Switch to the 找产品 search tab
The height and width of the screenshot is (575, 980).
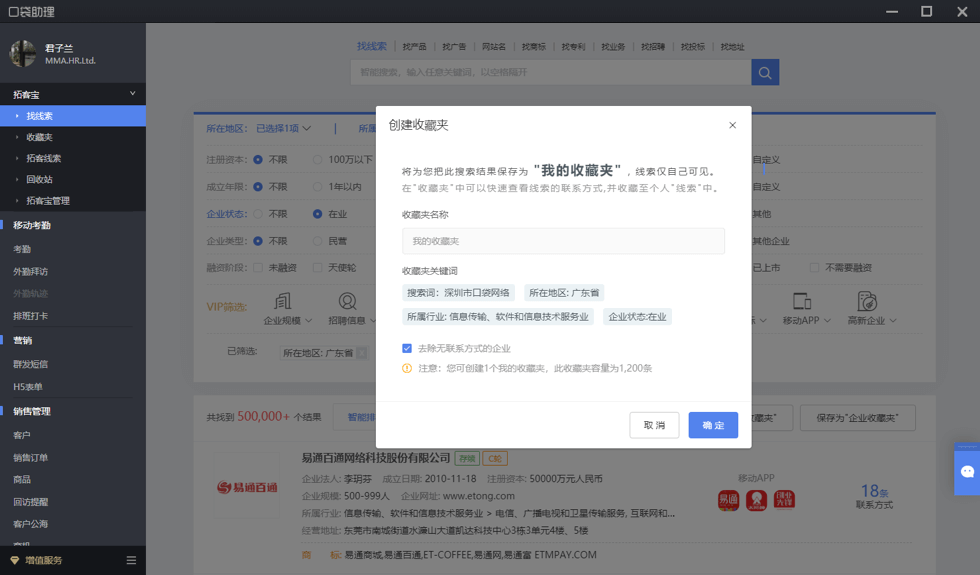point(414,47)
